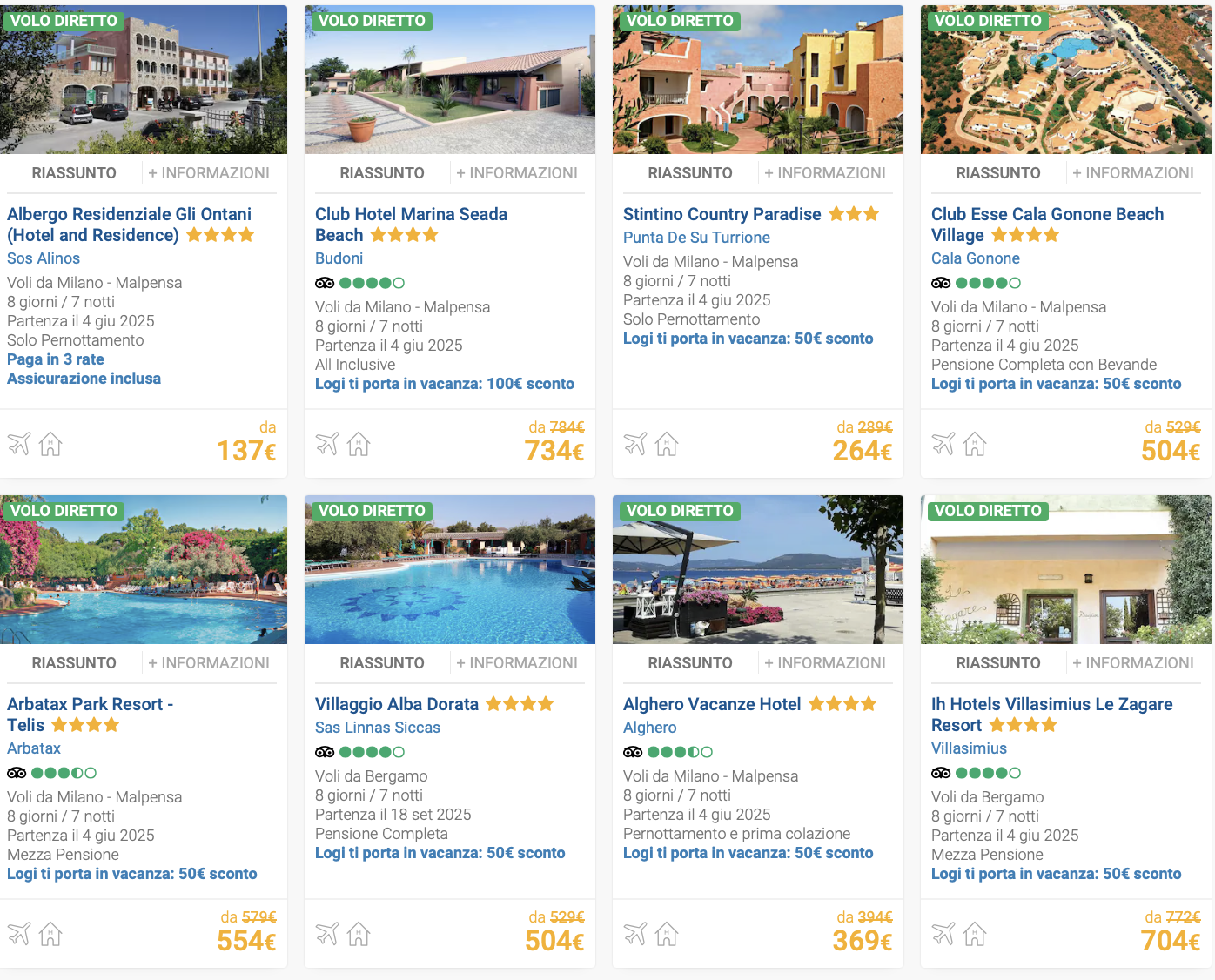
Task: Click the 369€ price on Alghero Vacanze
Action: (x=863, y=941)
